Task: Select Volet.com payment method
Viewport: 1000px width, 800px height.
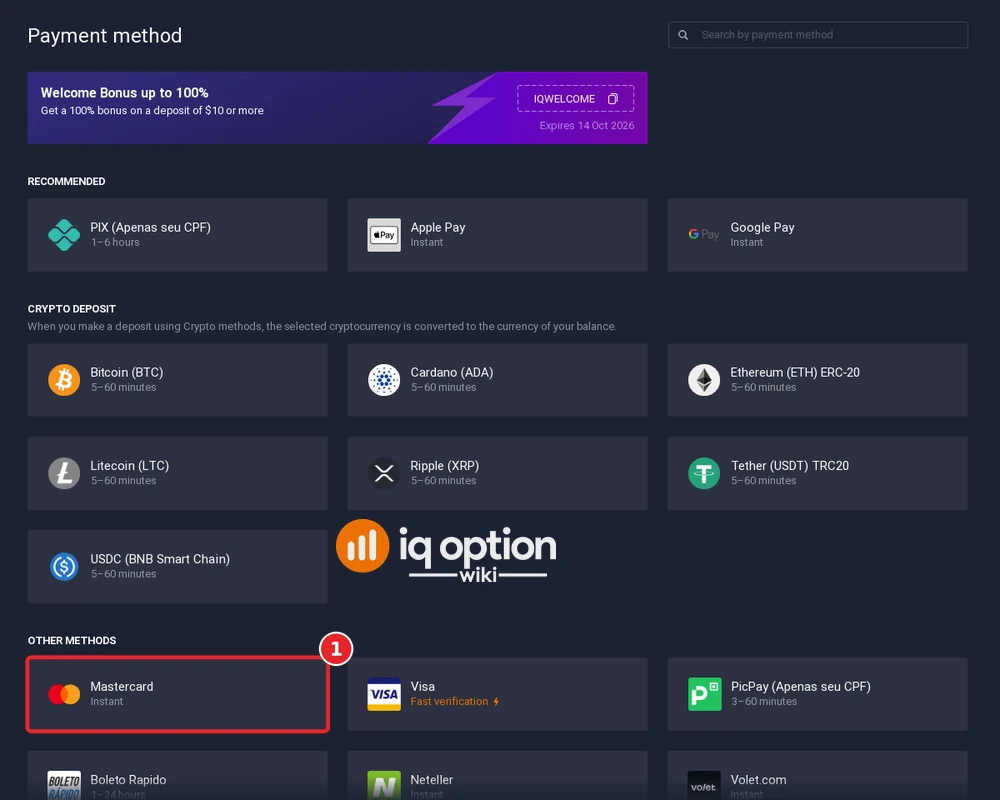Action: tap(818, 776)
